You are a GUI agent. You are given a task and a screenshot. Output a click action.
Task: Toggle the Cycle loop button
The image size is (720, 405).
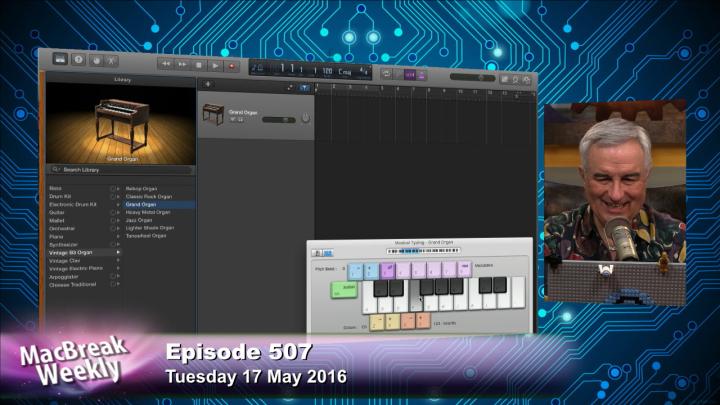click(387, 73)
